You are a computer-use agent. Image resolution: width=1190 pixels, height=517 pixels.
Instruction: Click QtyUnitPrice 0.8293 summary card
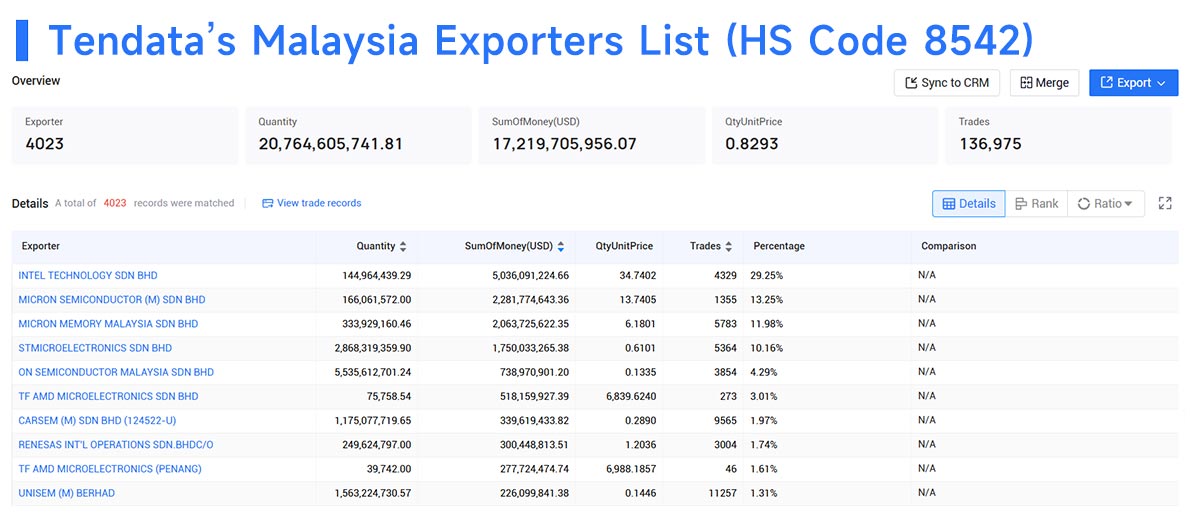coord(825,134)
